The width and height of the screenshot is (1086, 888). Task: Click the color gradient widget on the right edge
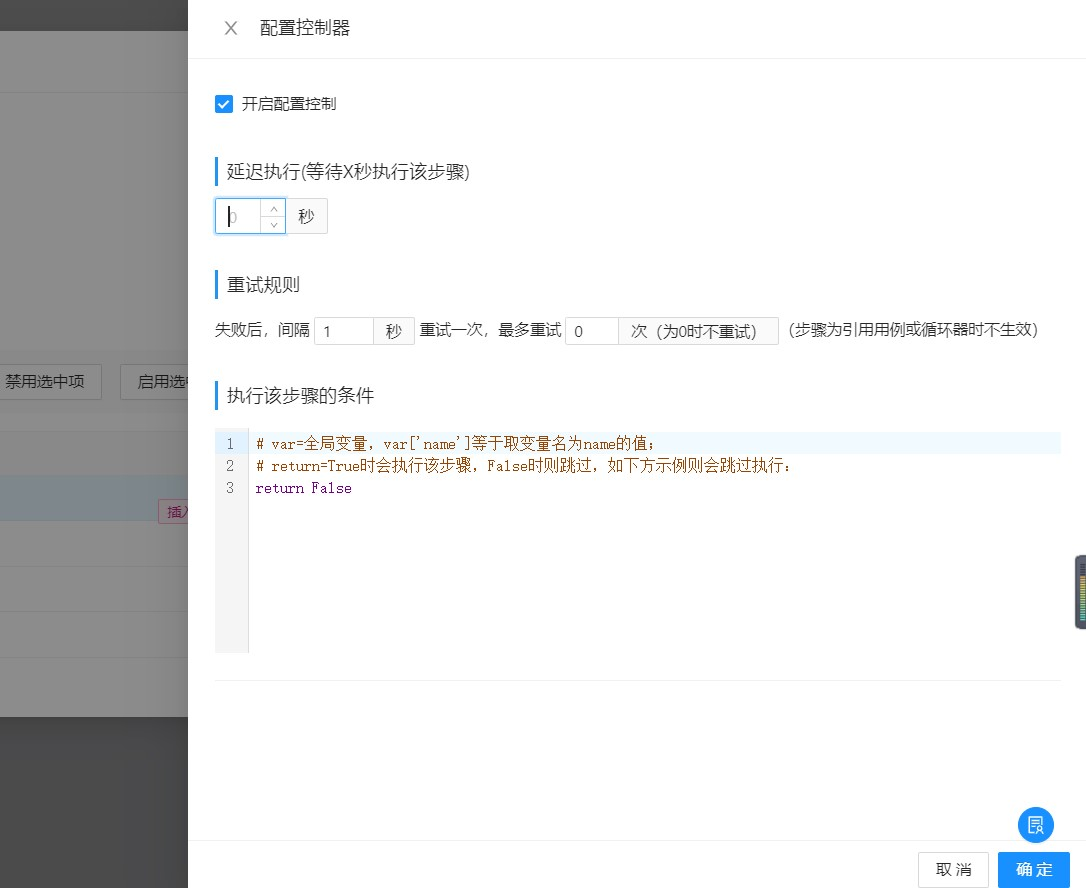tap(1081, 592)
